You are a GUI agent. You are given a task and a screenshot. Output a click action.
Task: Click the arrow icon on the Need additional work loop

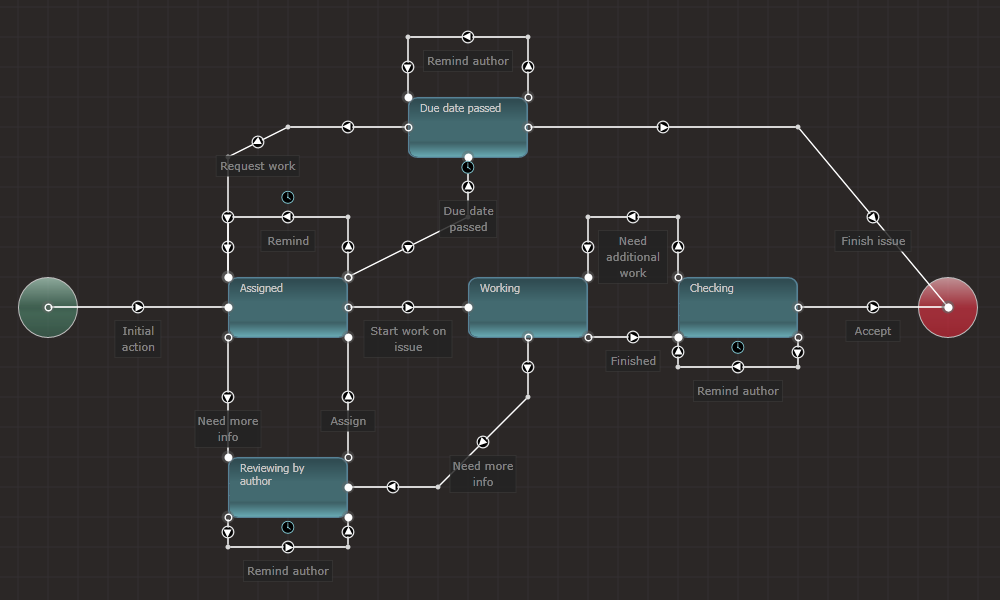coord(632,214)
